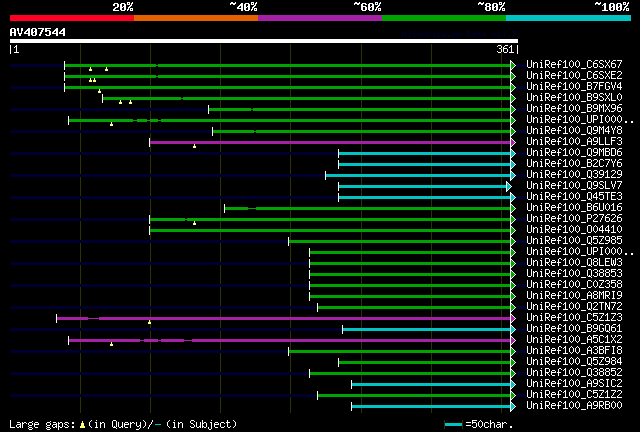
Task: Click the arrowhead ending the UniRef100_Q2TN72 alignment
Action: 513,307
